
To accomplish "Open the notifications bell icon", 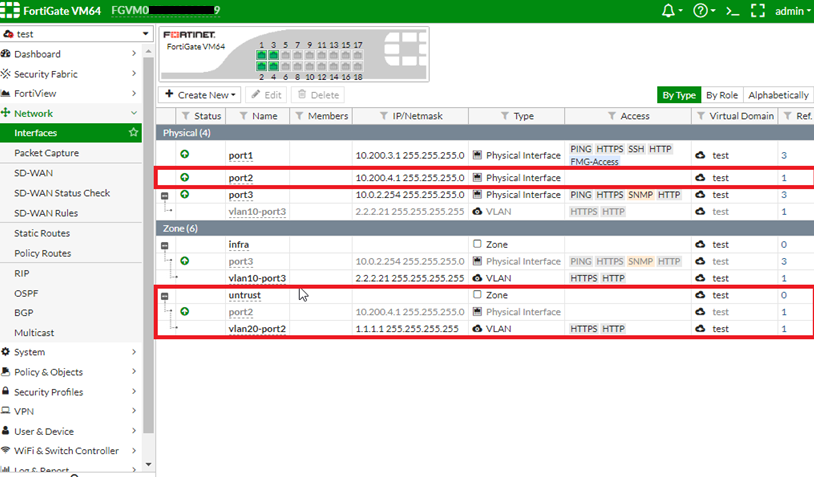I will (x=672, y=10).
